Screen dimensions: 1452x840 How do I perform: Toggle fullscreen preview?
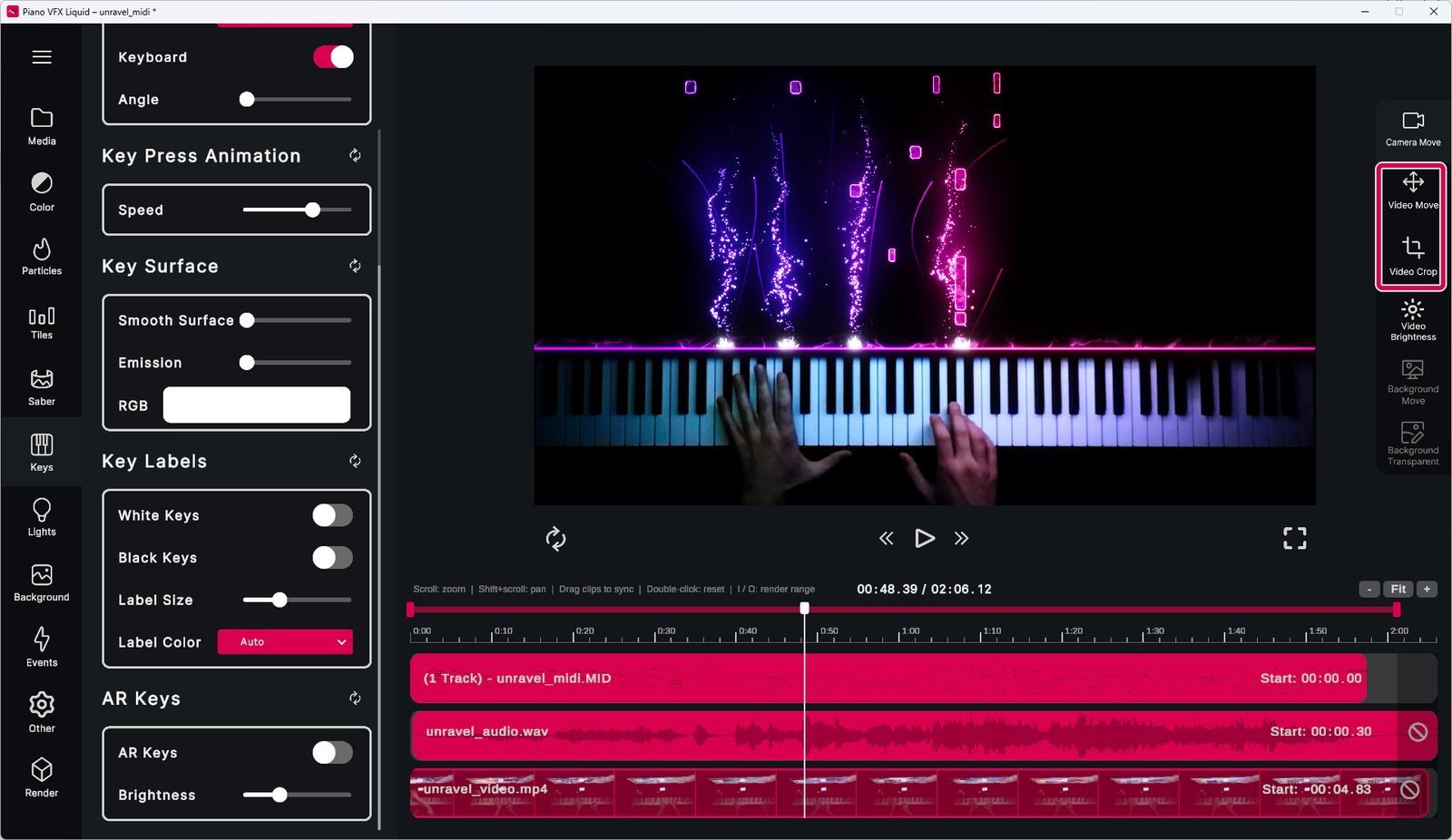coord(1295,539)
